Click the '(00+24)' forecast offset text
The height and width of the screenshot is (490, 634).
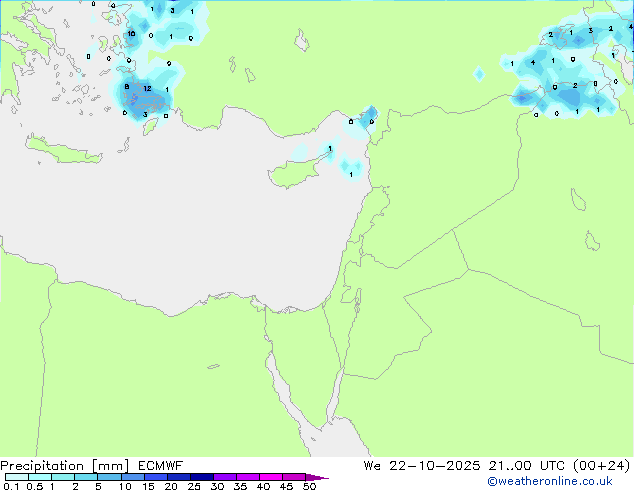(x=601, y=466)
